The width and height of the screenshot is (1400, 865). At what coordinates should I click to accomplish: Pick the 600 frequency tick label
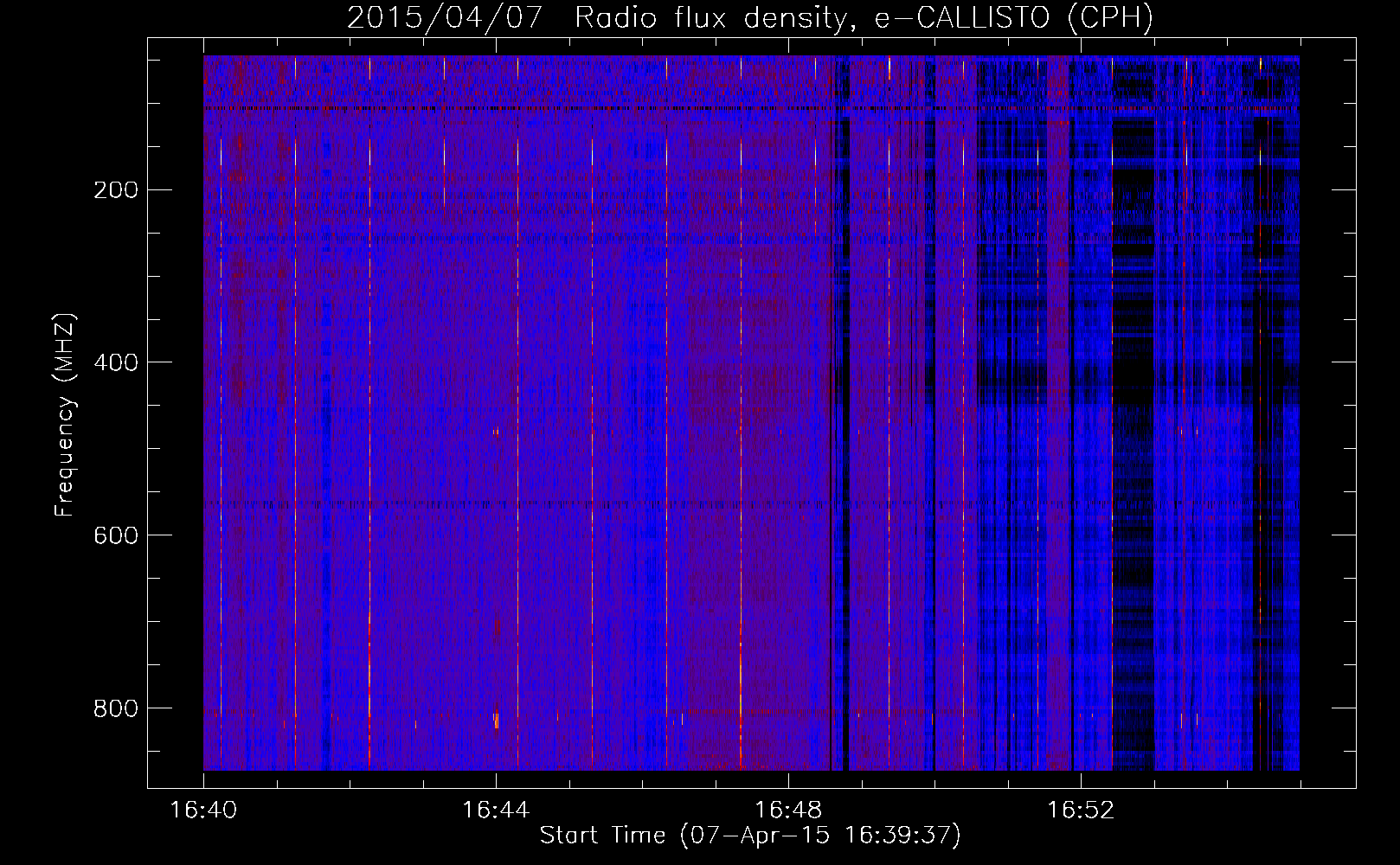pos(116,535)
